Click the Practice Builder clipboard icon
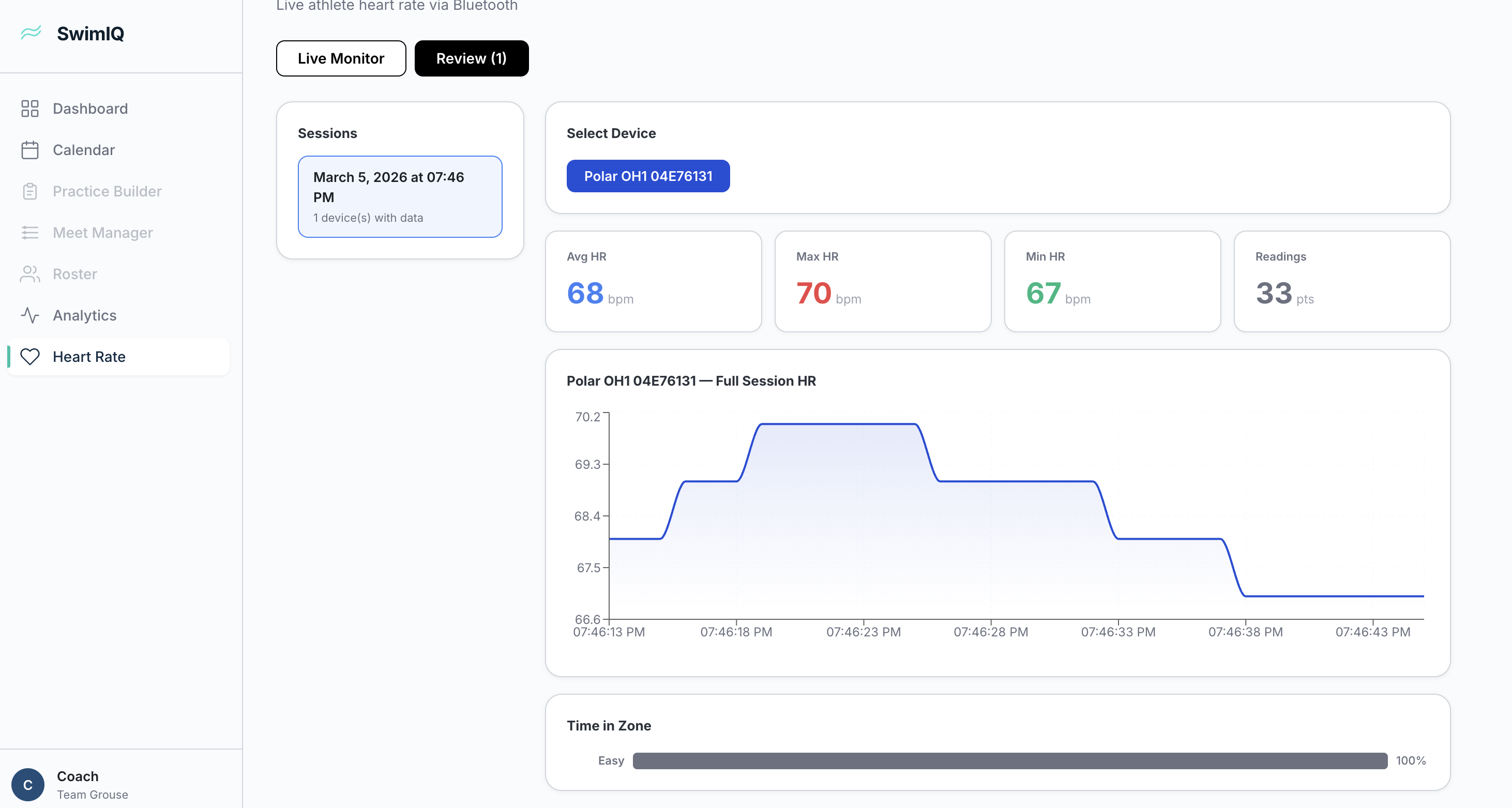 click(29, 191)
